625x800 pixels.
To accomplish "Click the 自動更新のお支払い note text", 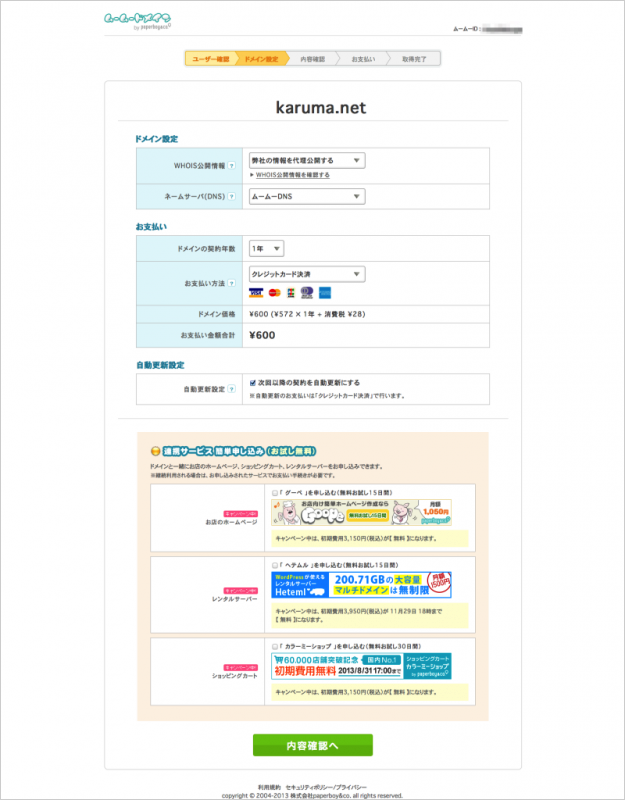I will click(327, 395).
